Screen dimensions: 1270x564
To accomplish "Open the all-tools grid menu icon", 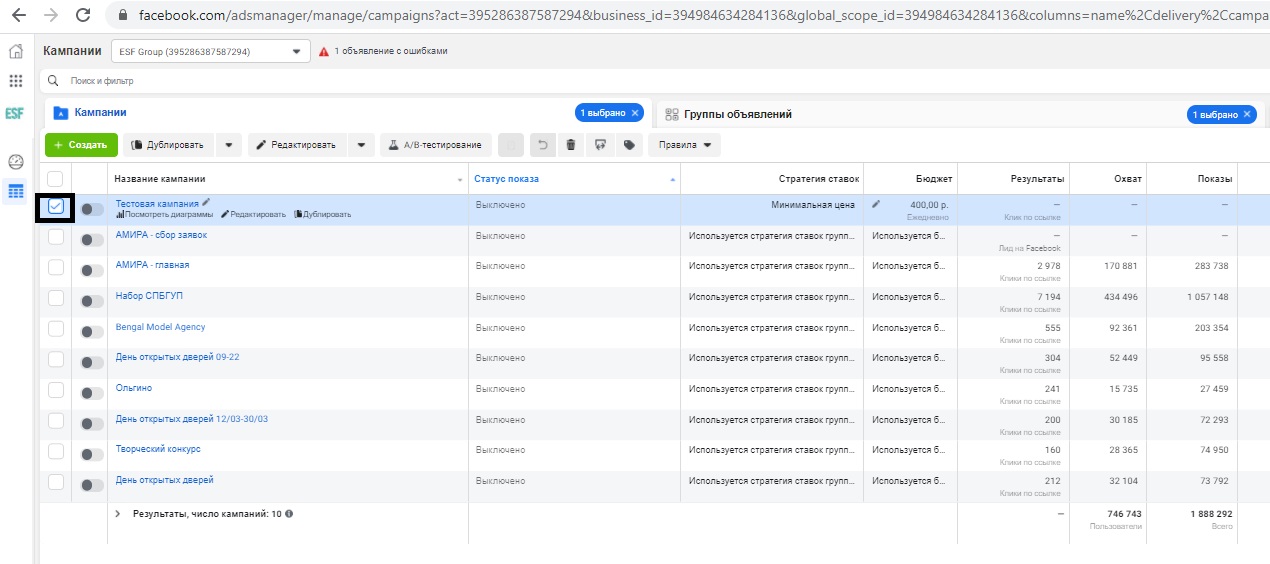I will point(15,81).
